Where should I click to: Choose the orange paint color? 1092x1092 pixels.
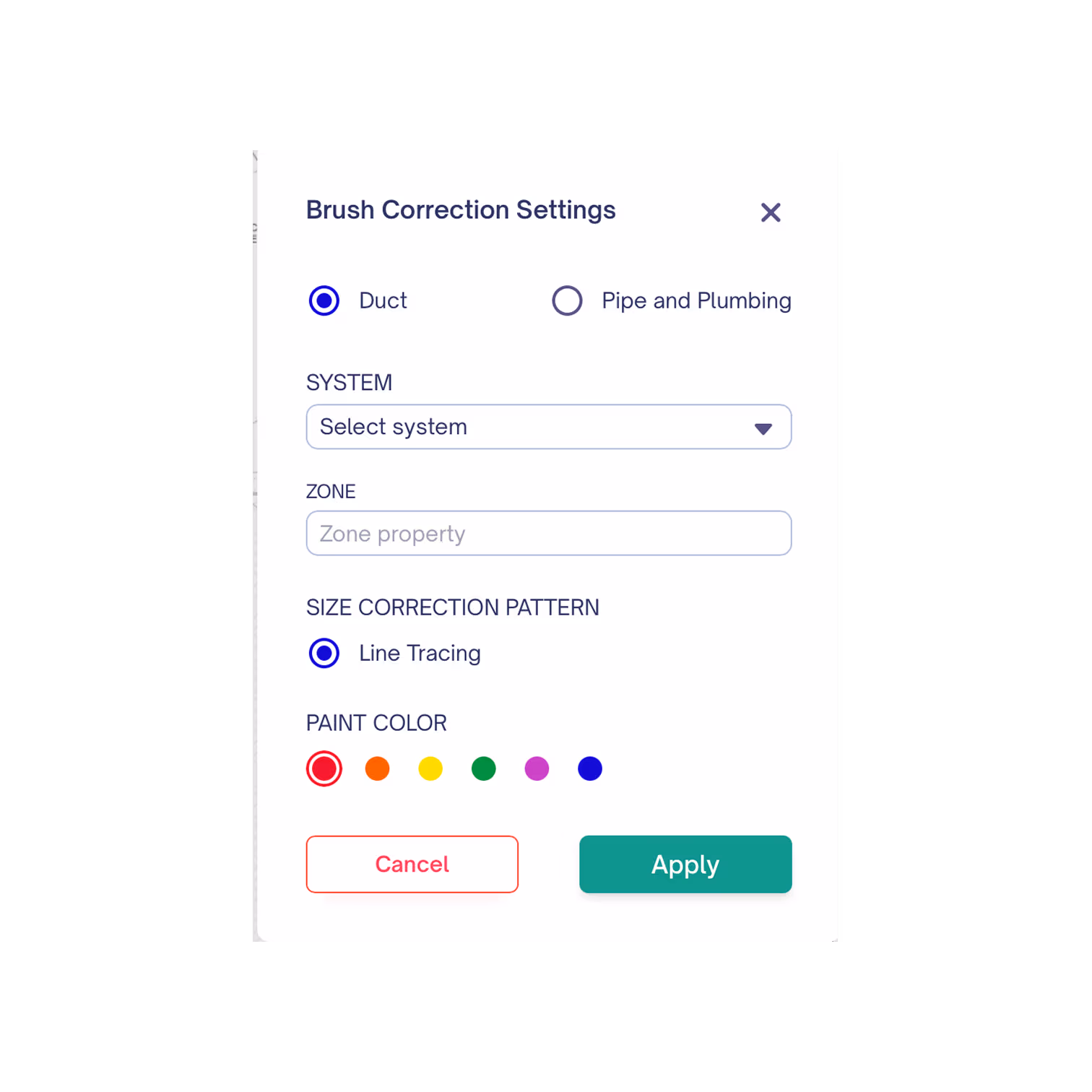coord(377,768)
